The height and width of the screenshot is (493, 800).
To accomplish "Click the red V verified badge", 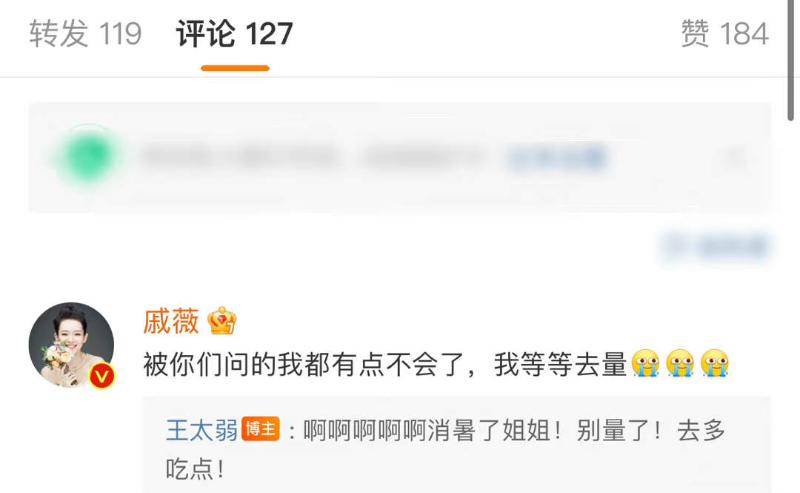I will click(102, 377).
